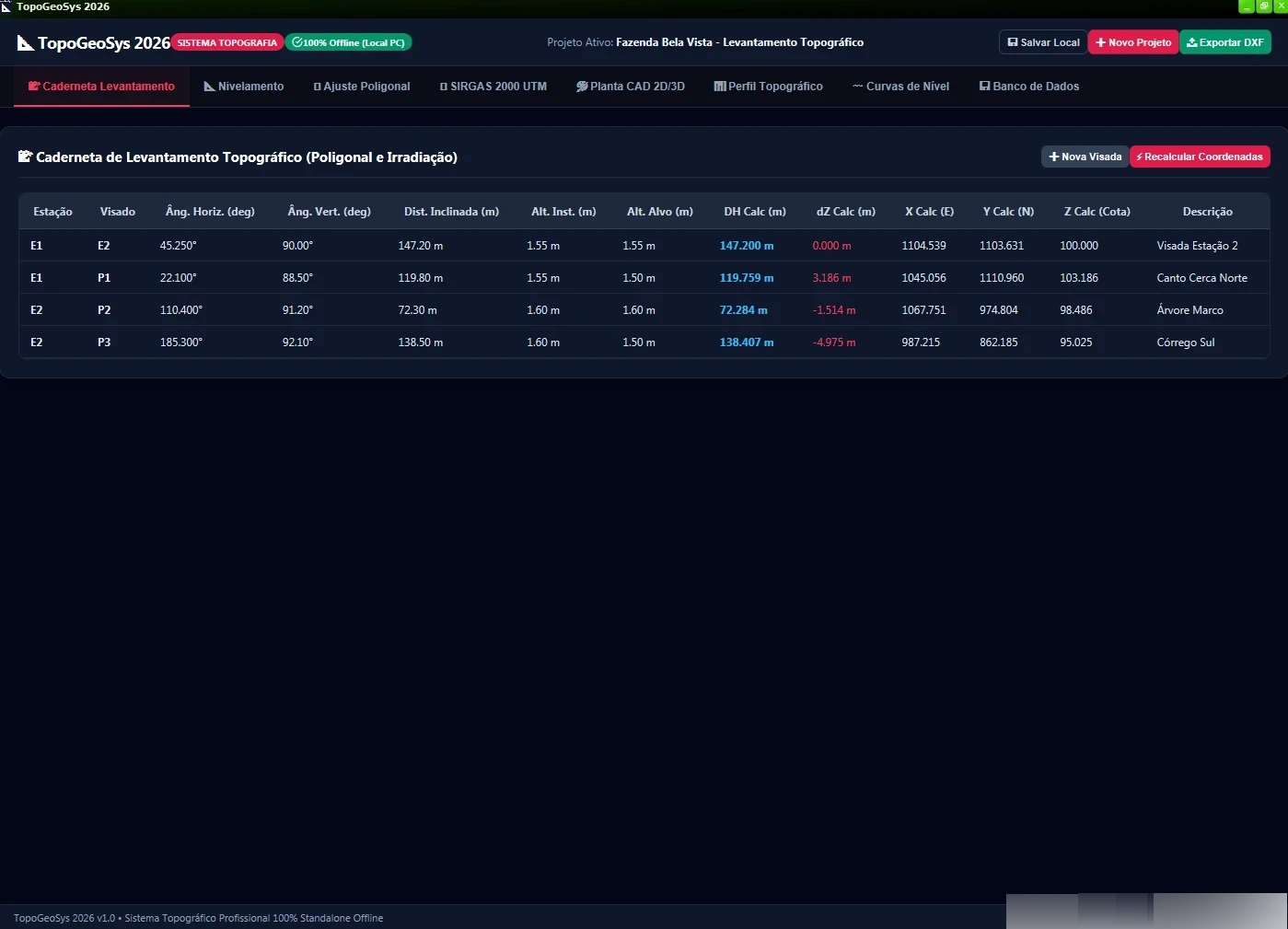Click the vertical angle 88.50°
Viewport: 1288px width, 929px height.
click(x=297, y=278)
